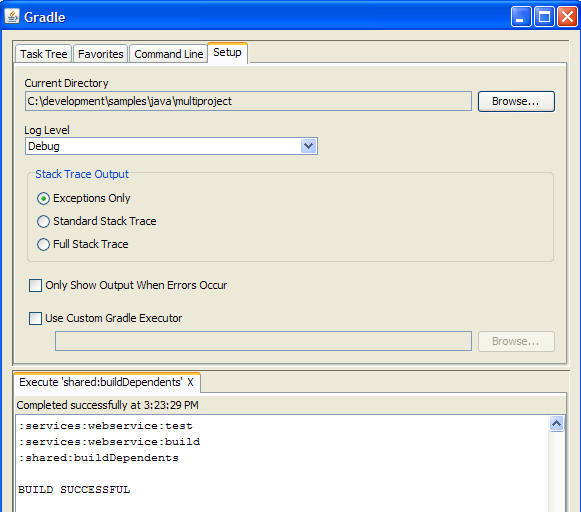Screen dimensions: 581x512
Task: Click the Gradle Java icon in title bar
Action: [12, 17]
